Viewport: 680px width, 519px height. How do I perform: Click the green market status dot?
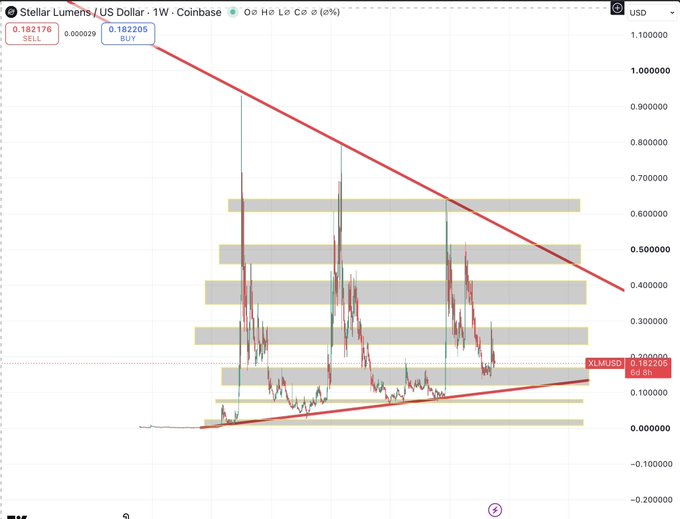[233, 12]
